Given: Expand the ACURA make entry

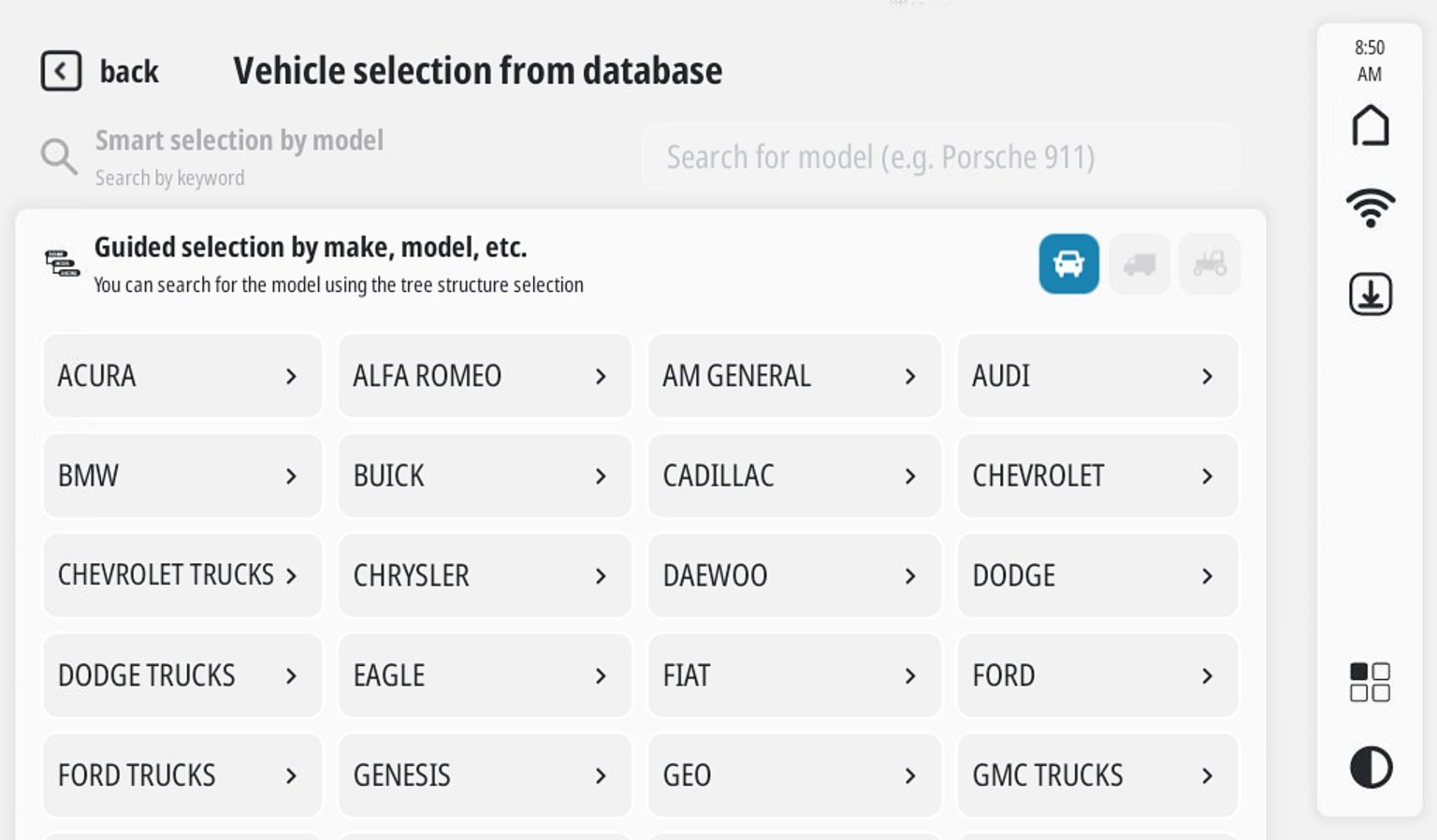Looking at the screenshot, I should (182, 376).
